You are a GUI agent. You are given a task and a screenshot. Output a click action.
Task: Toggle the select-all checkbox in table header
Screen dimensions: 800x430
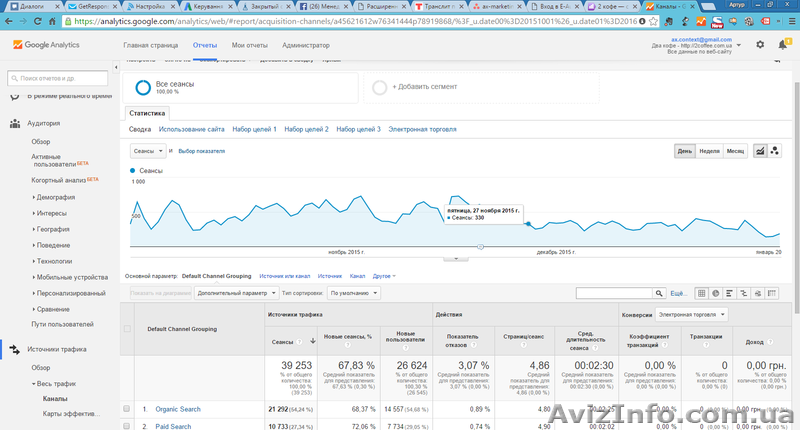pyautogui.click(x=127, y=328)
